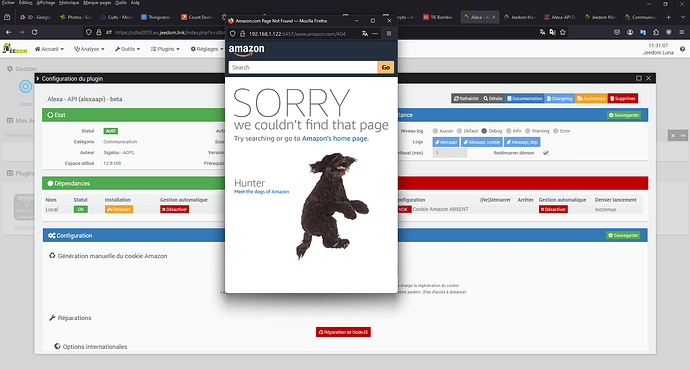
Task: Open the Outils dropdown menu
Action: pos(128,49)
